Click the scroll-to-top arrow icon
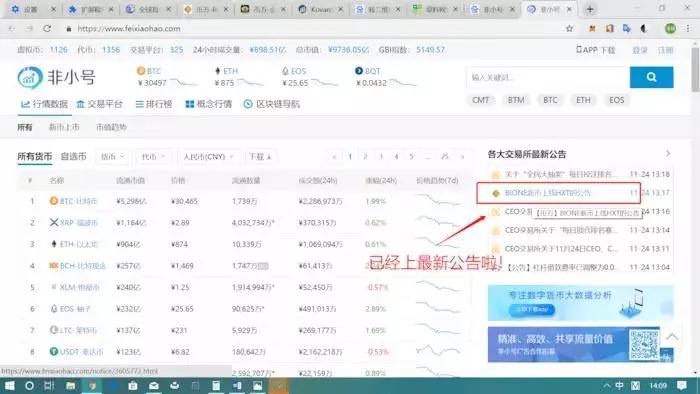700x394 pixels. pos(672,336)
